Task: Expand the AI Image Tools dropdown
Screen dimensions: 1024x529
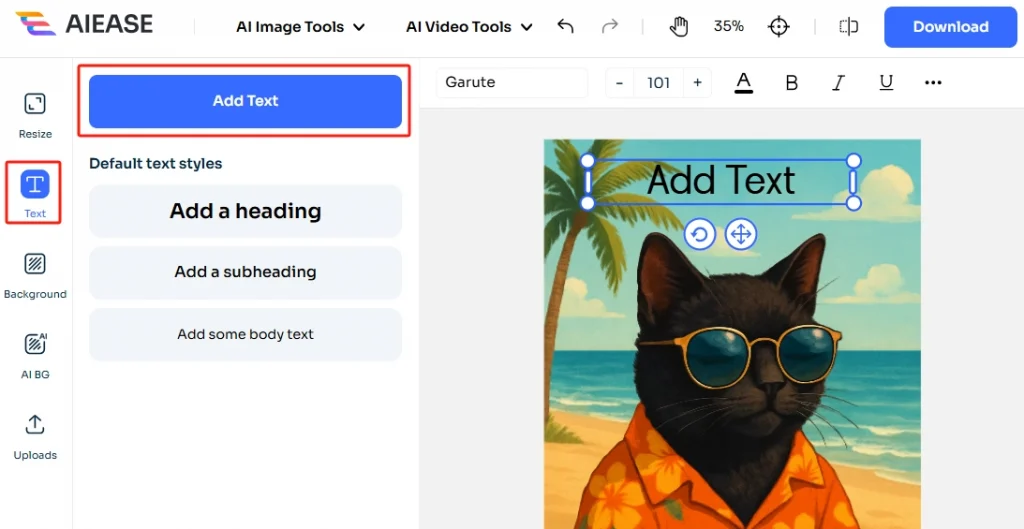Action: point(300,27)
